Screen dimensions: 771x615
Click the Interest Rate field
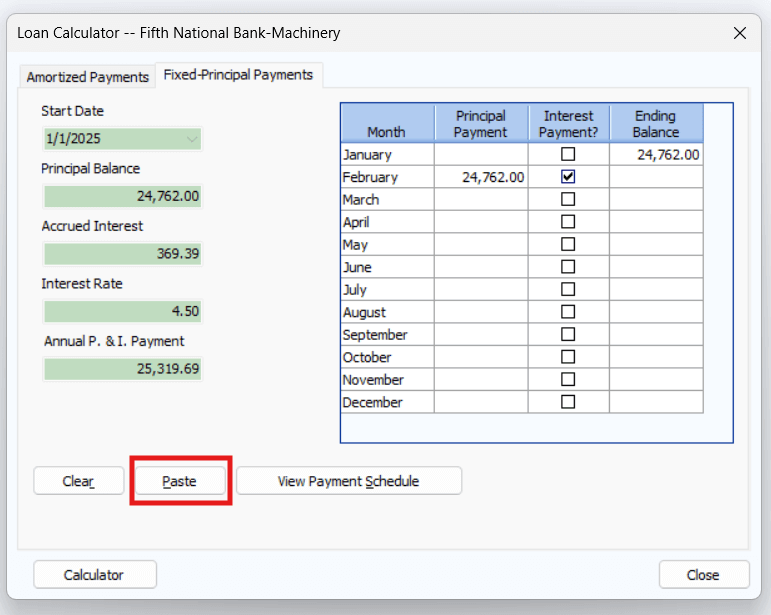point(122,311)
